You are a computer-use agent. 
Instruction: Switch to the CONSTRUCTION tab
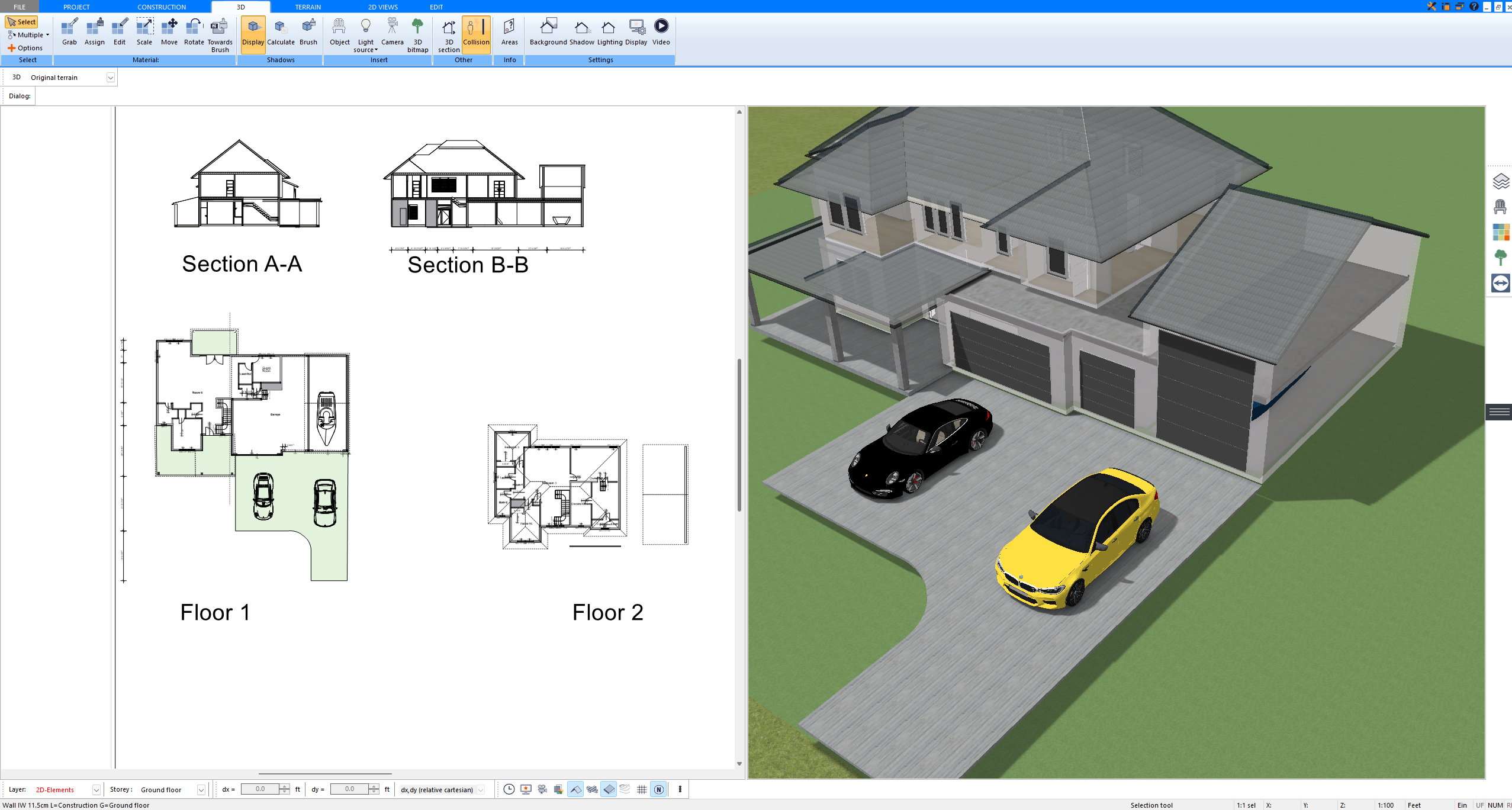(162, 7)
